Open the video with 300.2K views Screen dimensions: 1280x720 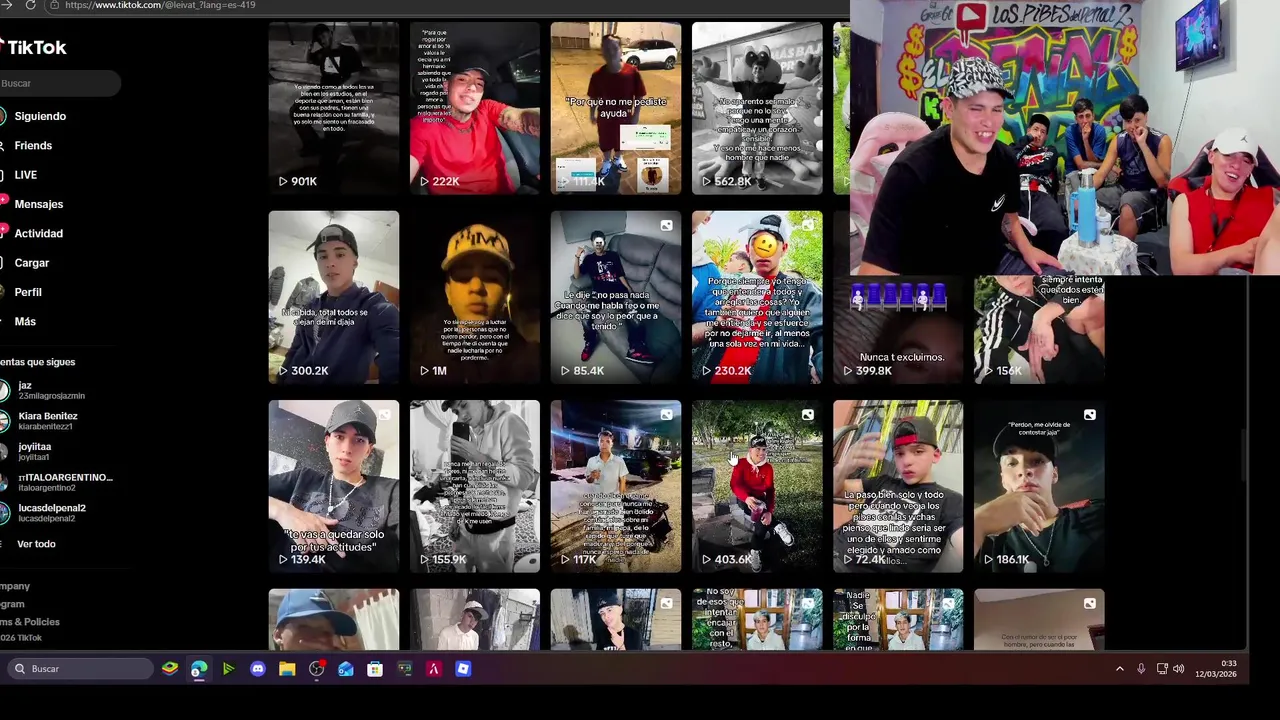(x=333, y=297)
